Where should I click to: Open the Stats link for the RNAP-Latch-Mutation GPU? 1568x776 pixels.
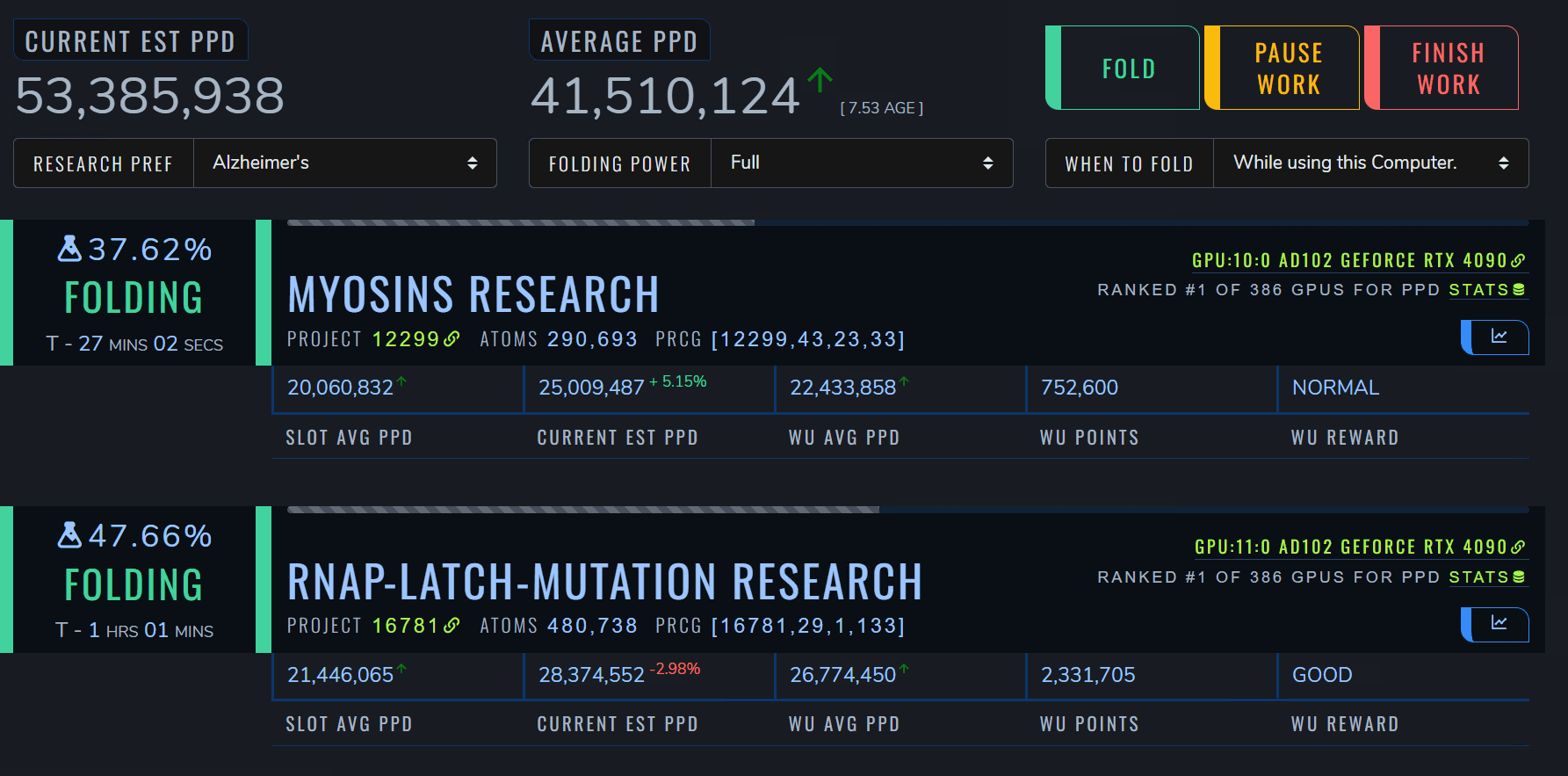(x=1486, y=577)
